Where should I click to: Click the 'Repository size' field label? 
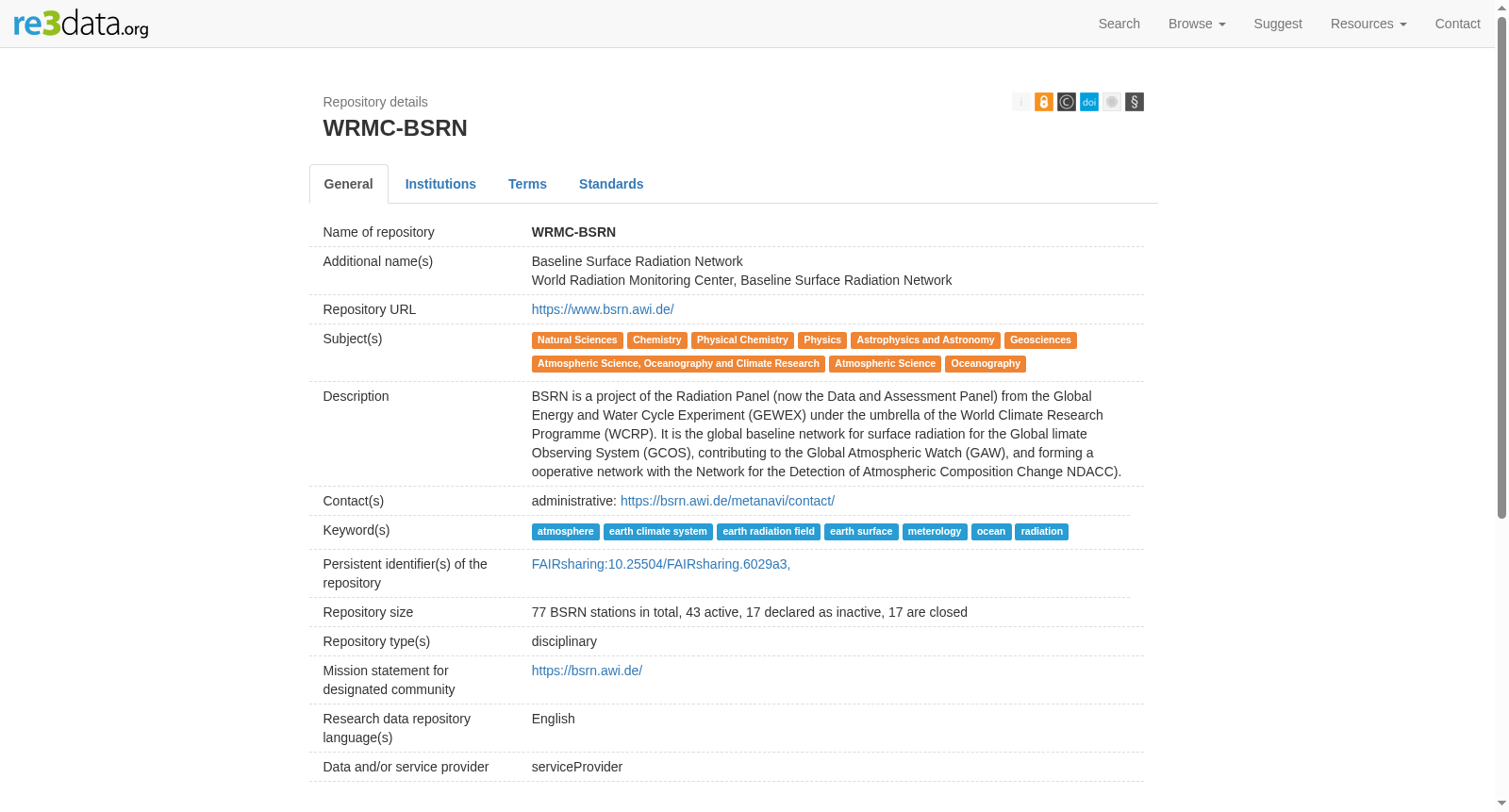[368, 612]
